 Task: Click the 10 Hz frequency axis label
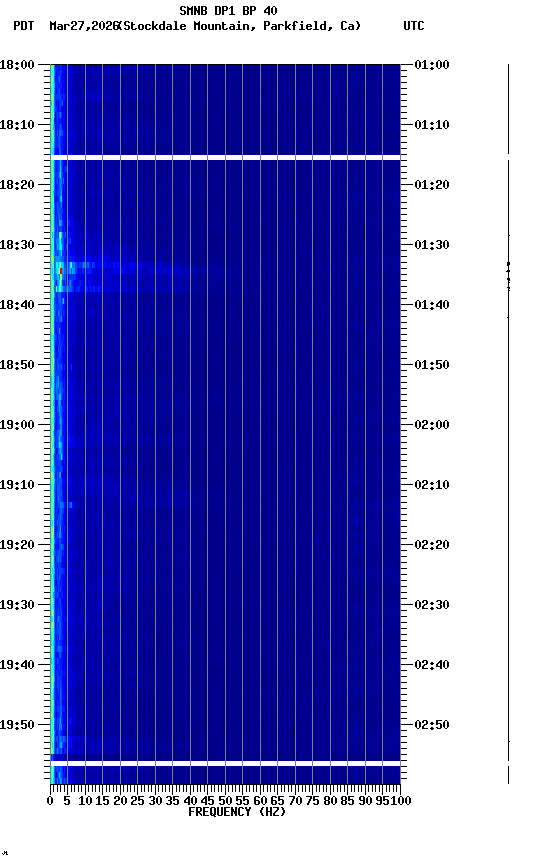85,801
